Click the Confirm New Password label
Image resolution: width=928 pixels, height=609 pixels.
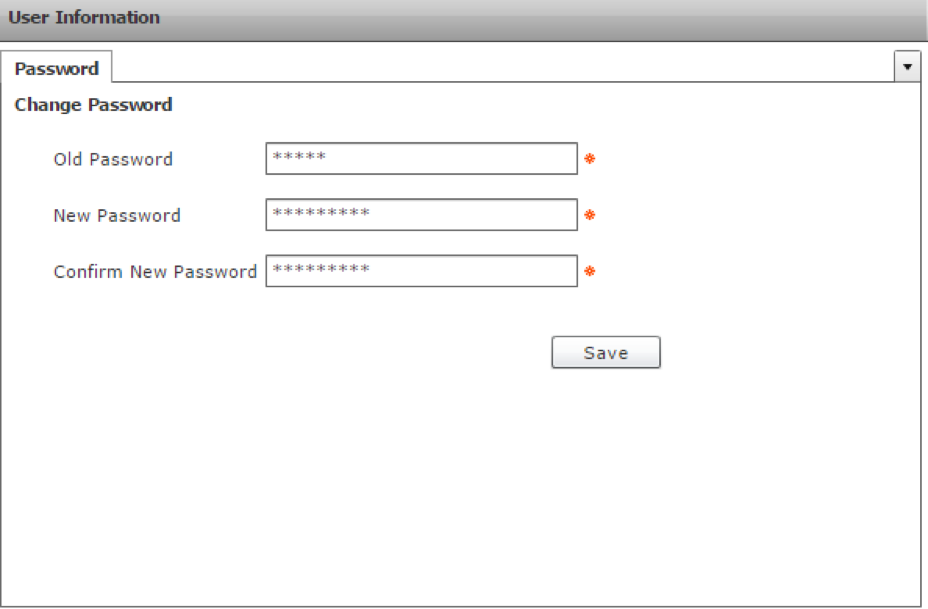pos(155,272)
